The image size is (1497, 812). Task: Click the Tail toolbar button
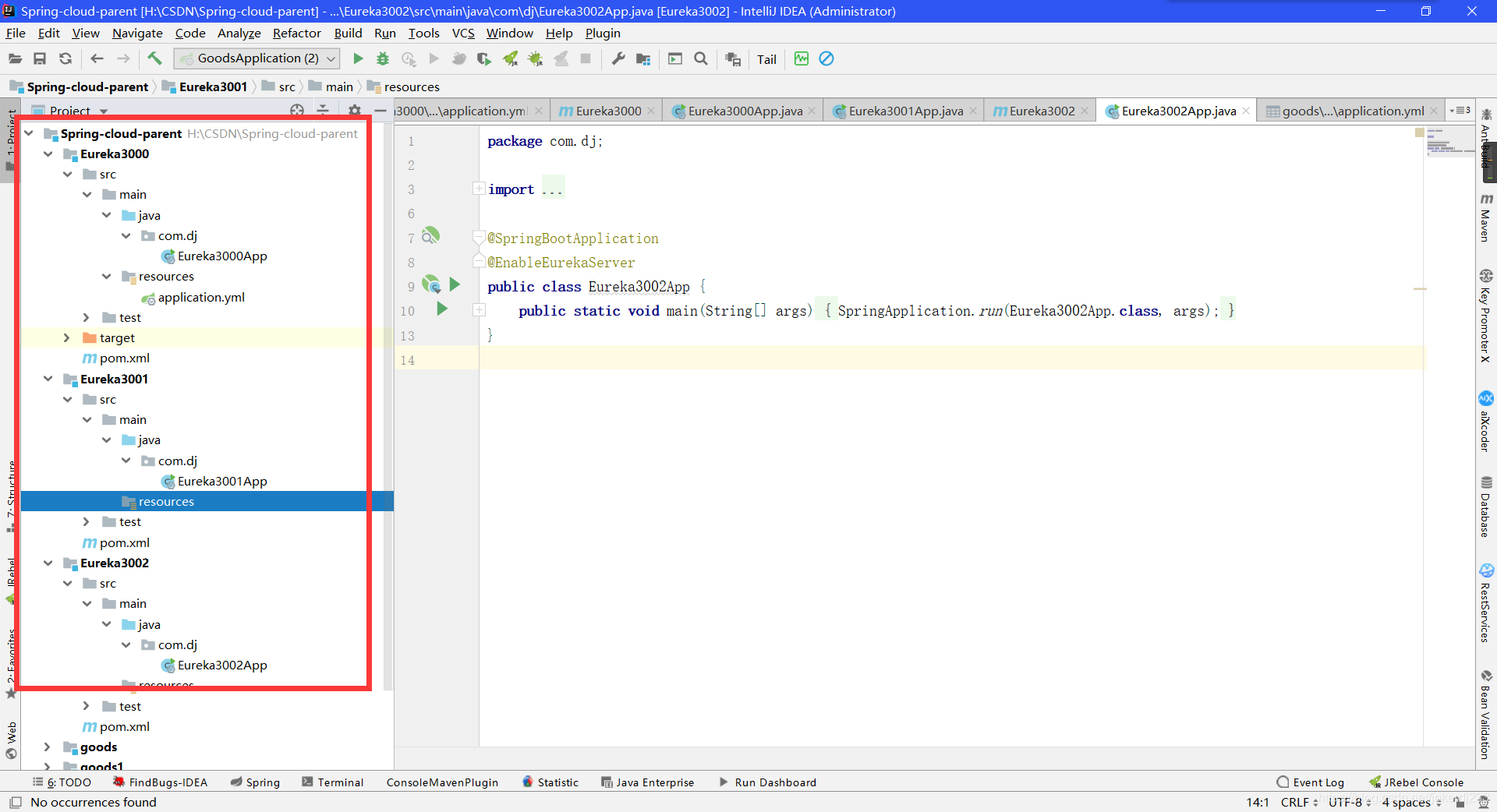coord(766,59)
